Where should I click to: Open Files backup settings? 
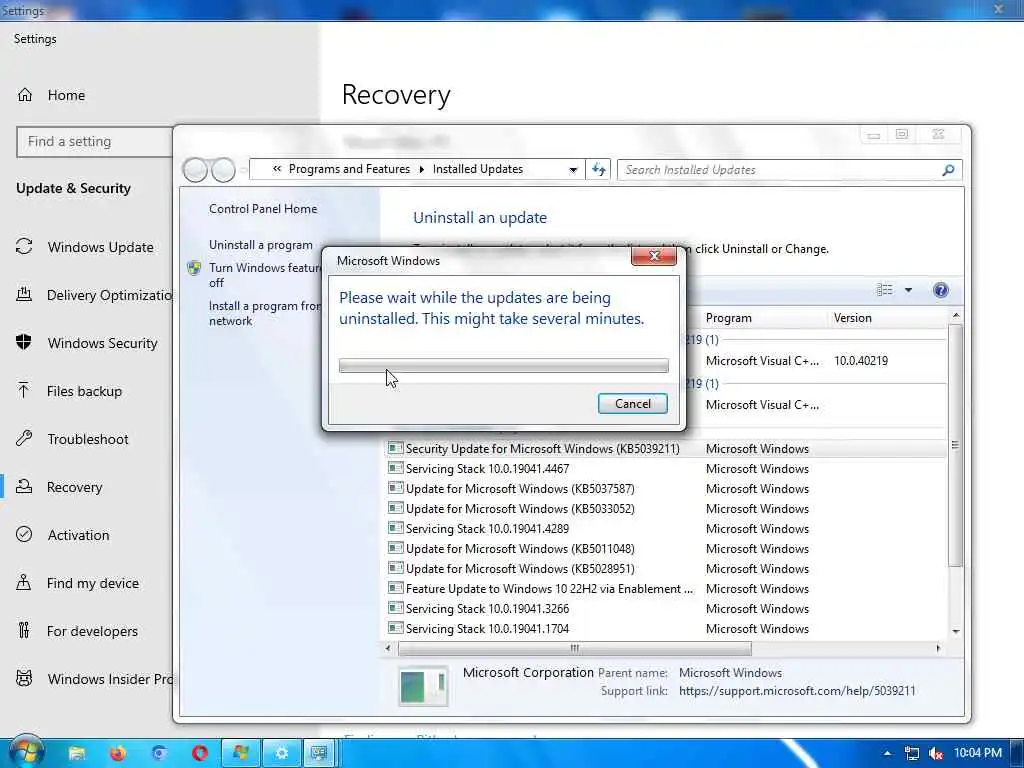[69, 391]
